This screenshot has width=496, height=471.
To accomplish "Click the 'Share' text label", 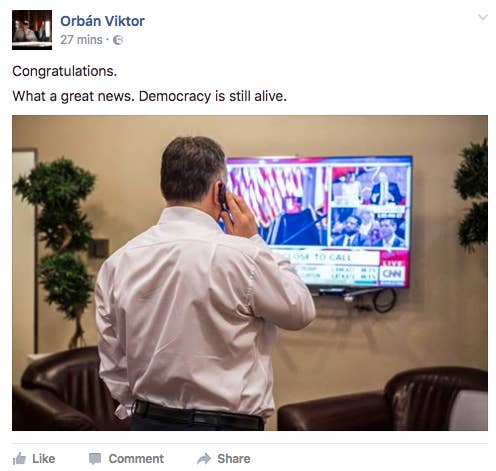I will (x=234, y=459).
